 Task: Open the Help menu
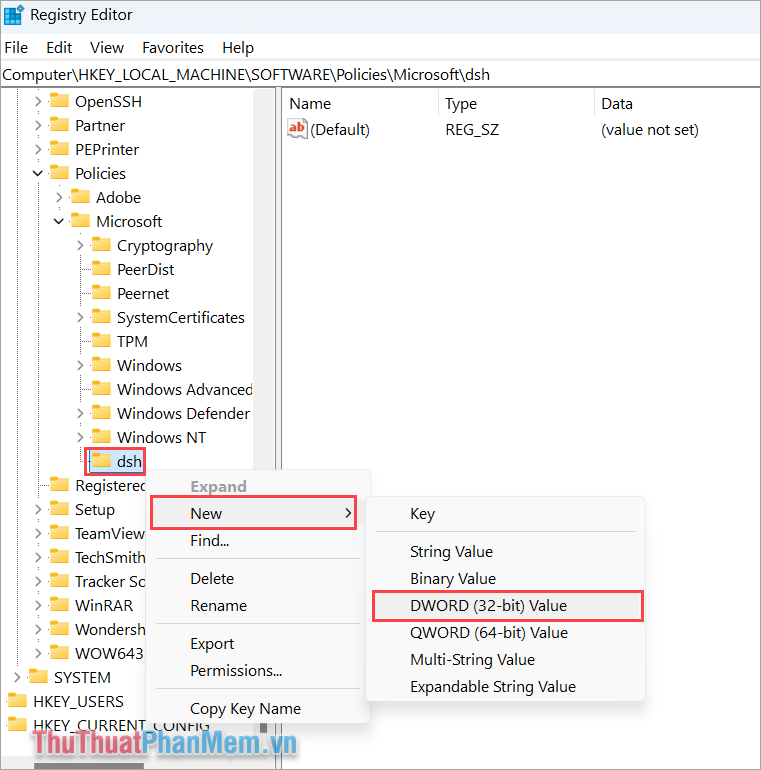[238, 48]
